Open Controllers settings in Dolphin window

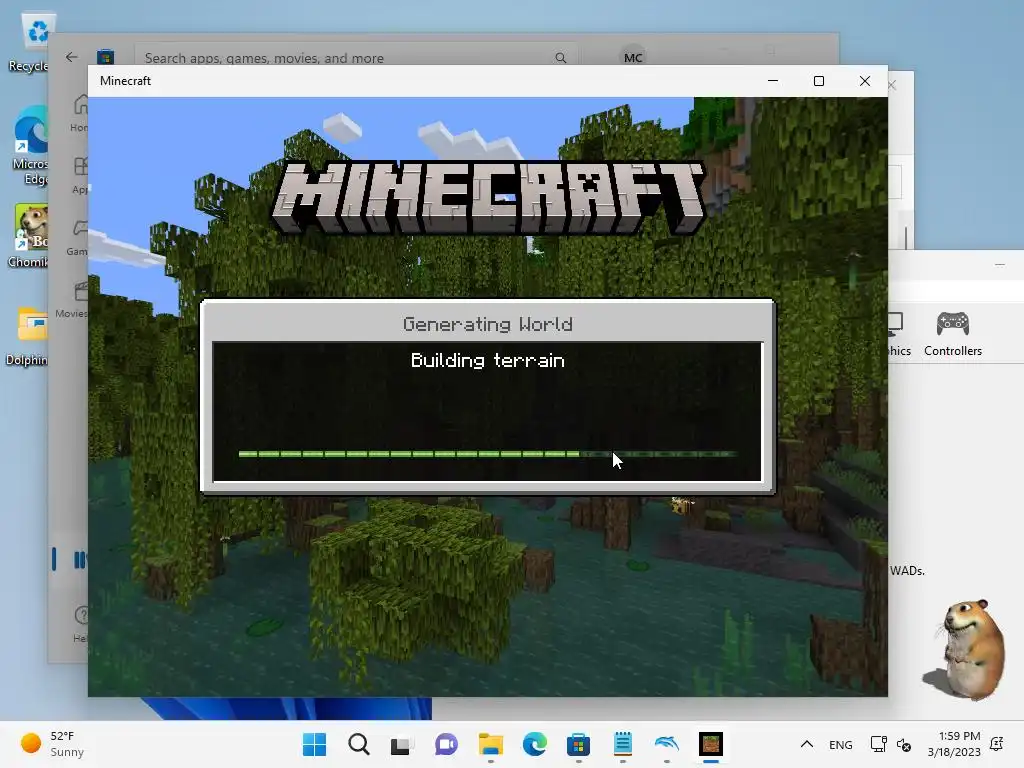pyautogui.click(x=953, y=334)
